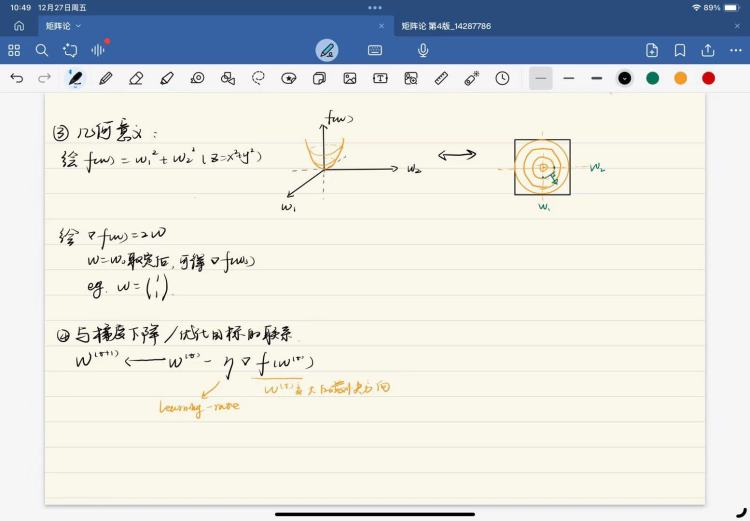Bookmark the current page

tap(680, 50)
